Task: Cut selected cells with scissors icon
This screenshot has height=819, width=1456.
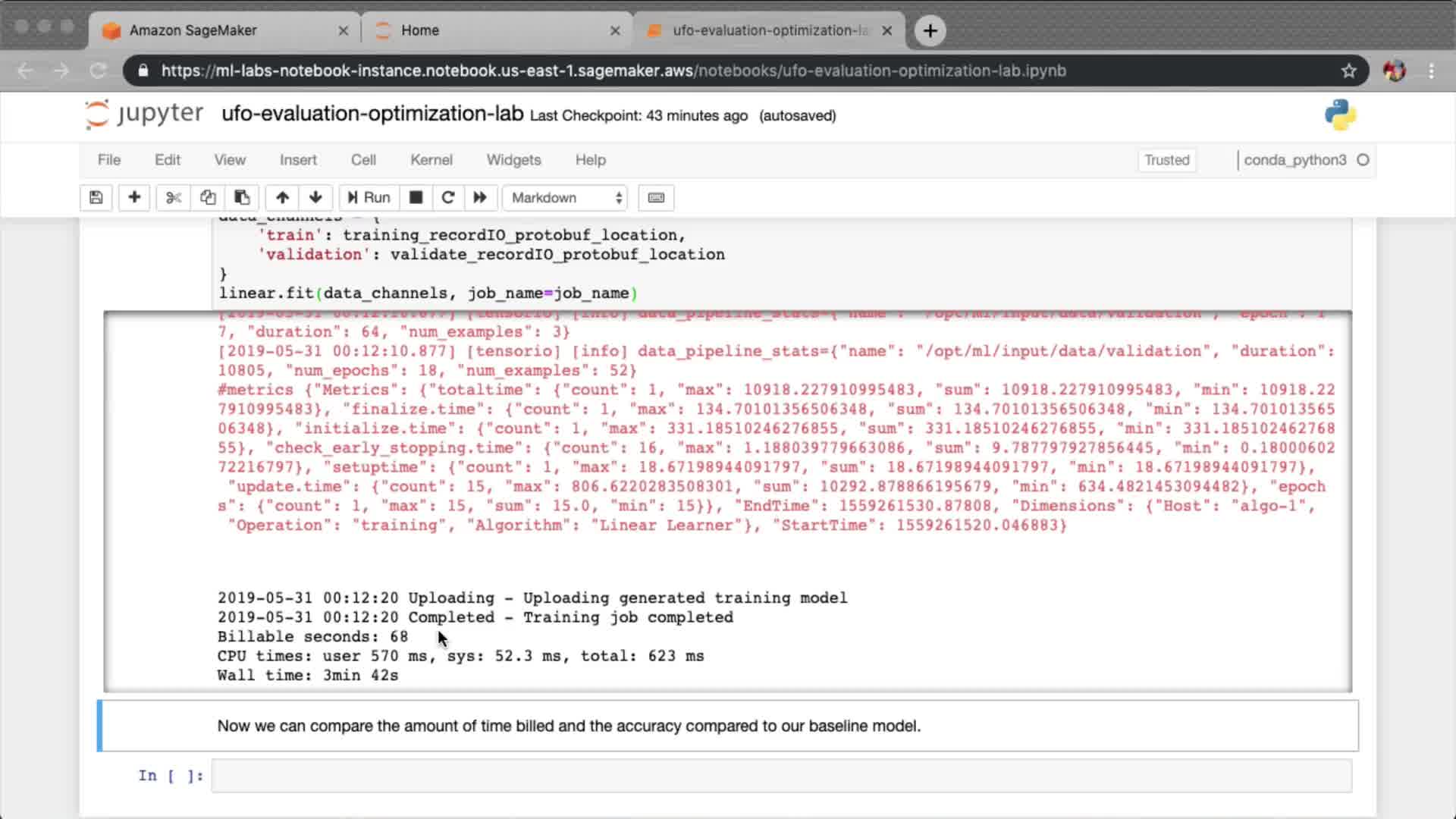Action: tap(174, 197)
